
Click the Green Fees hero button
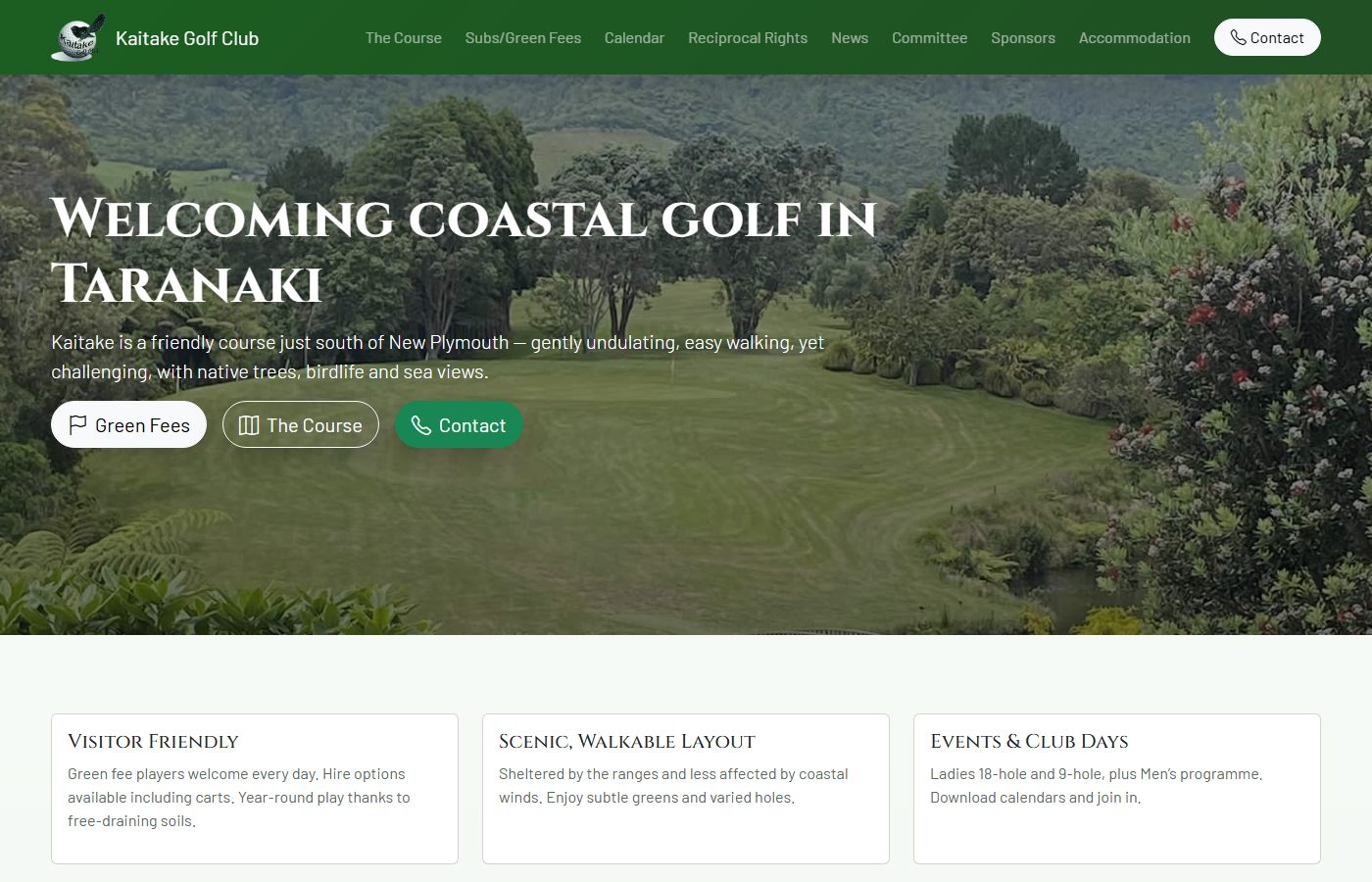coord(128,424)
